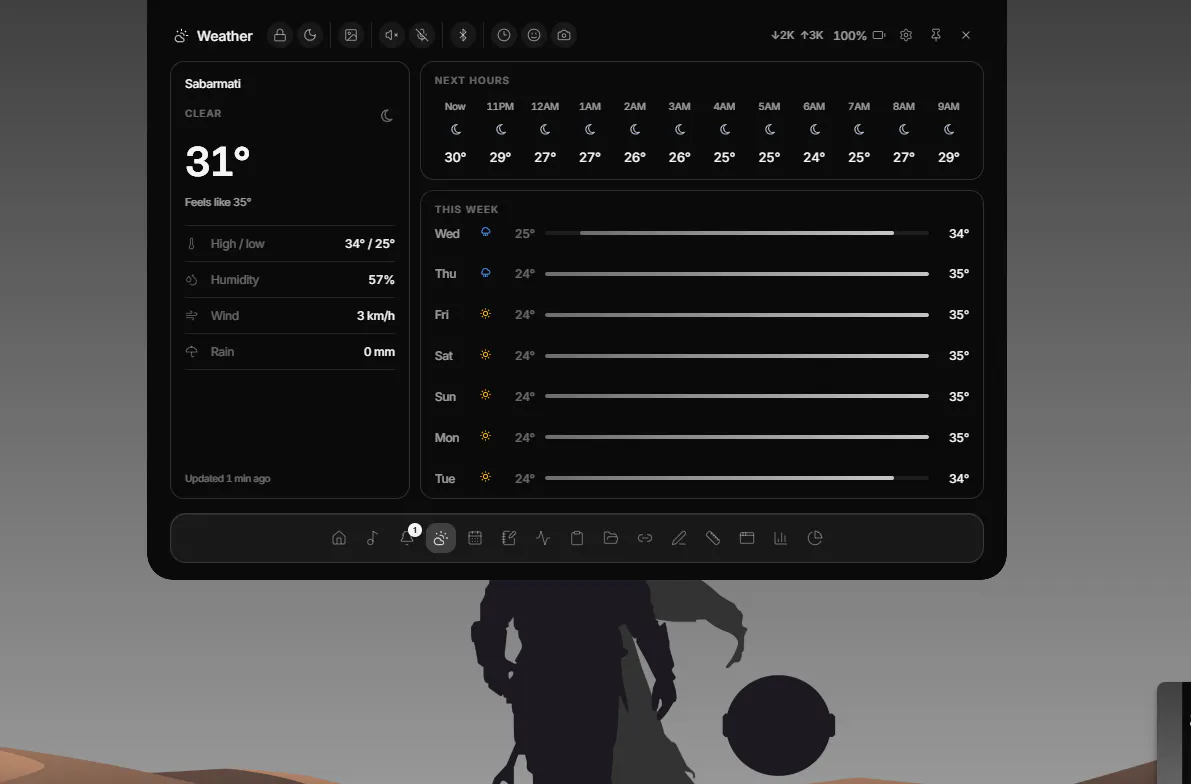Screen dimensions: 1191x784
Task: Click the 'Feels like 35°' text
Action: (218, 202)
